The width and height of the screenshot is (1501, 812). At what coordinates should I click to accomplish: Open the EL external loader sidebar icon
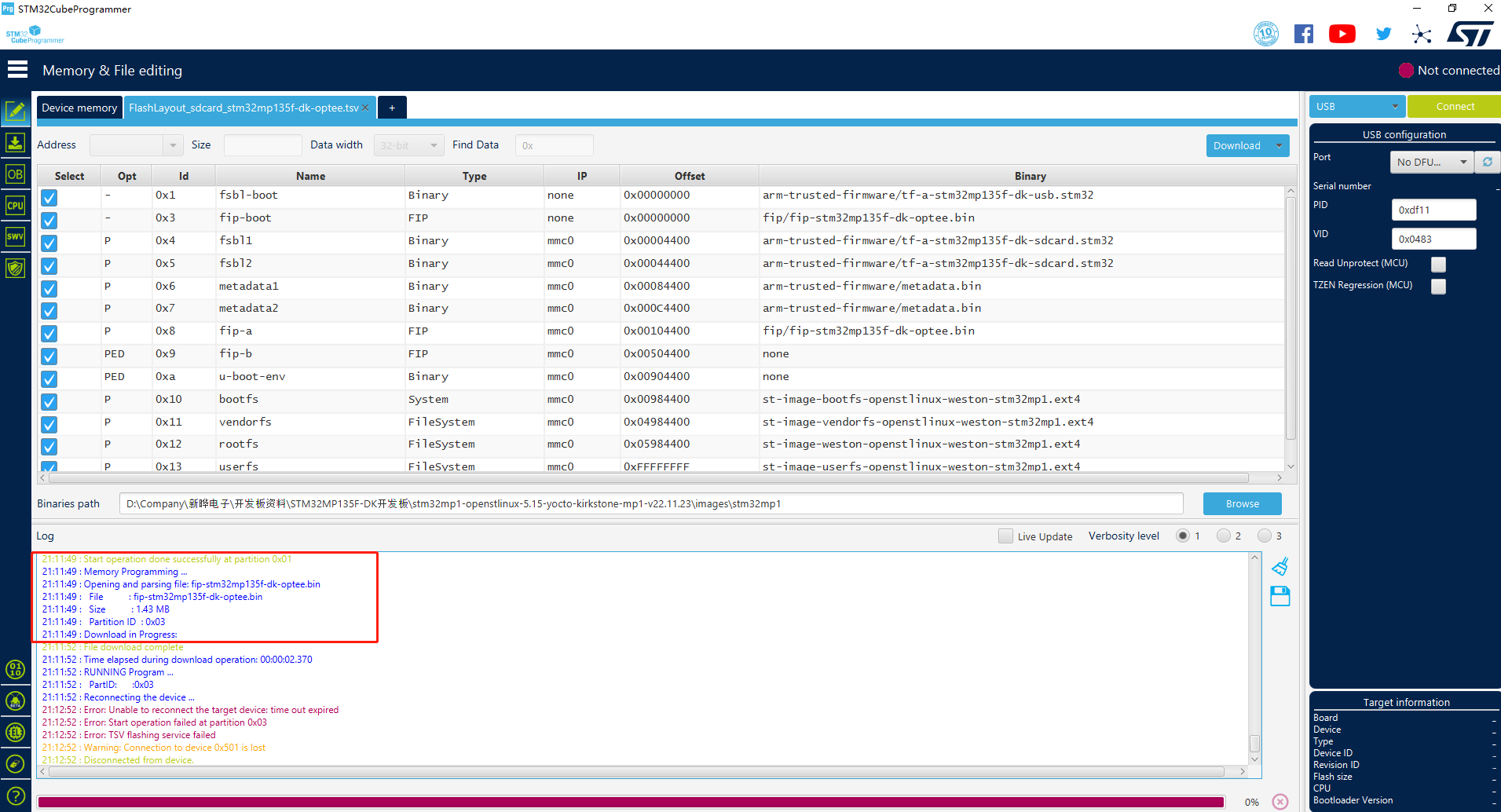pos(15,732)
